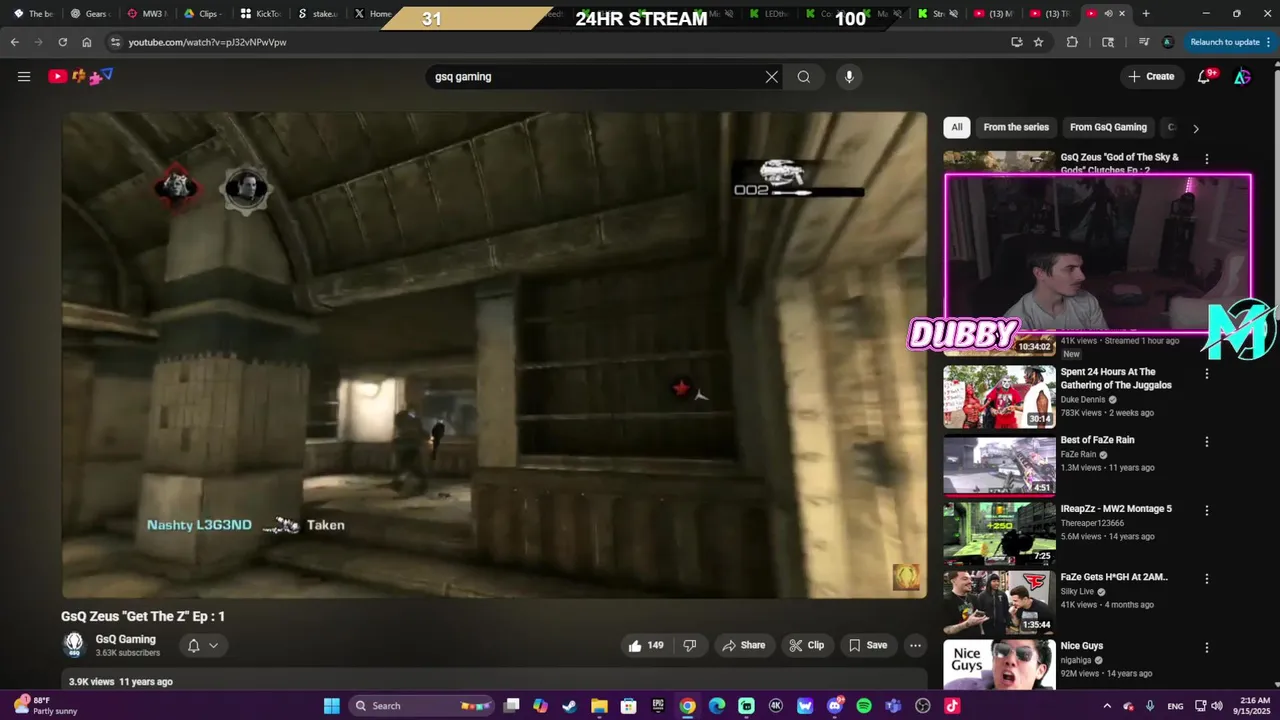Click the address bar URL
Screen dimensions: 1280x720
pos(207,43)
